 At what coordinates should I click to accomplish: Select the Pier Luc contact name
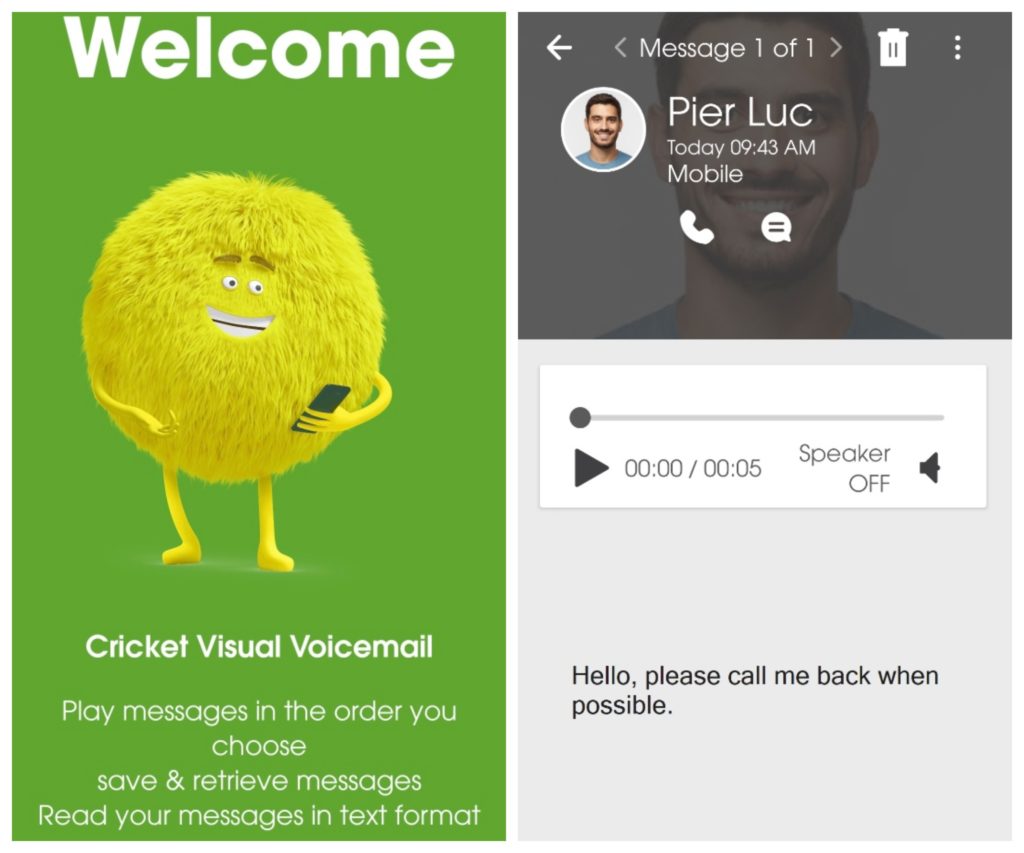click(x=740, y=112)
